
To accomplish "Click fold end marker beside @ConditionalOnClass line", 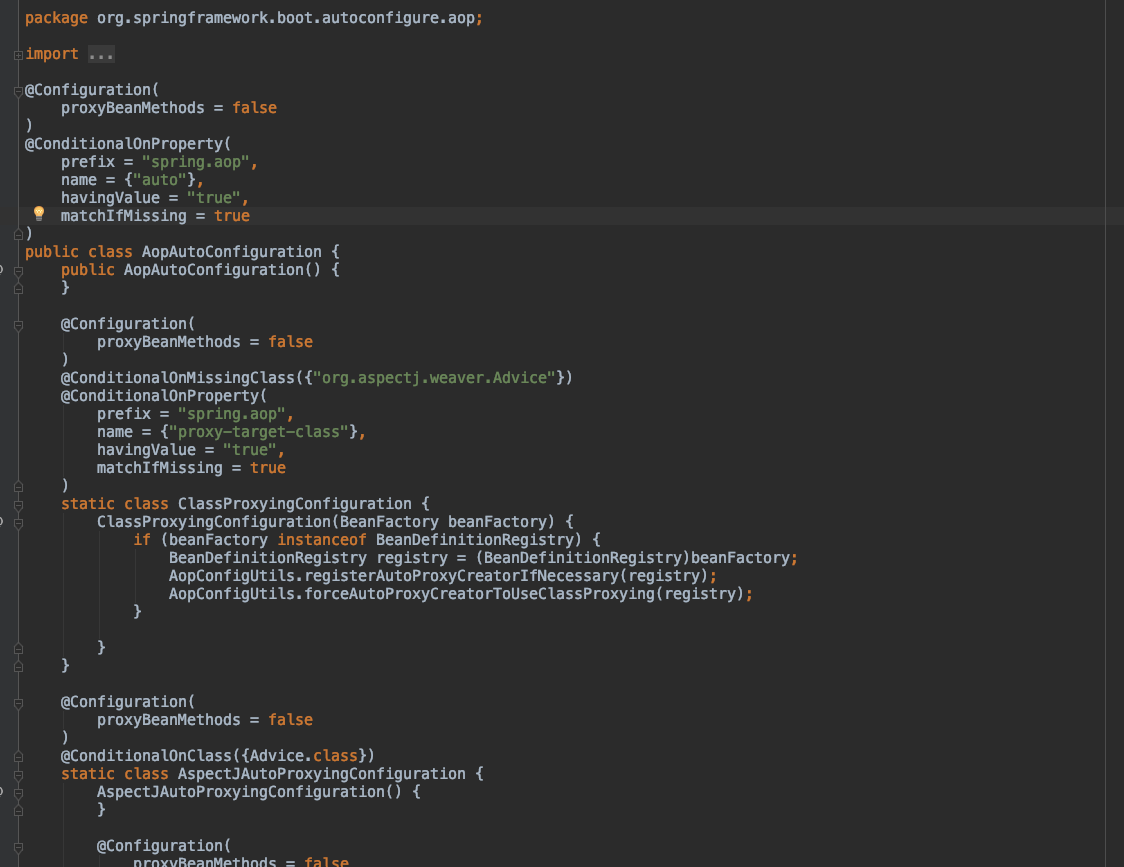I will pos(19,757).
